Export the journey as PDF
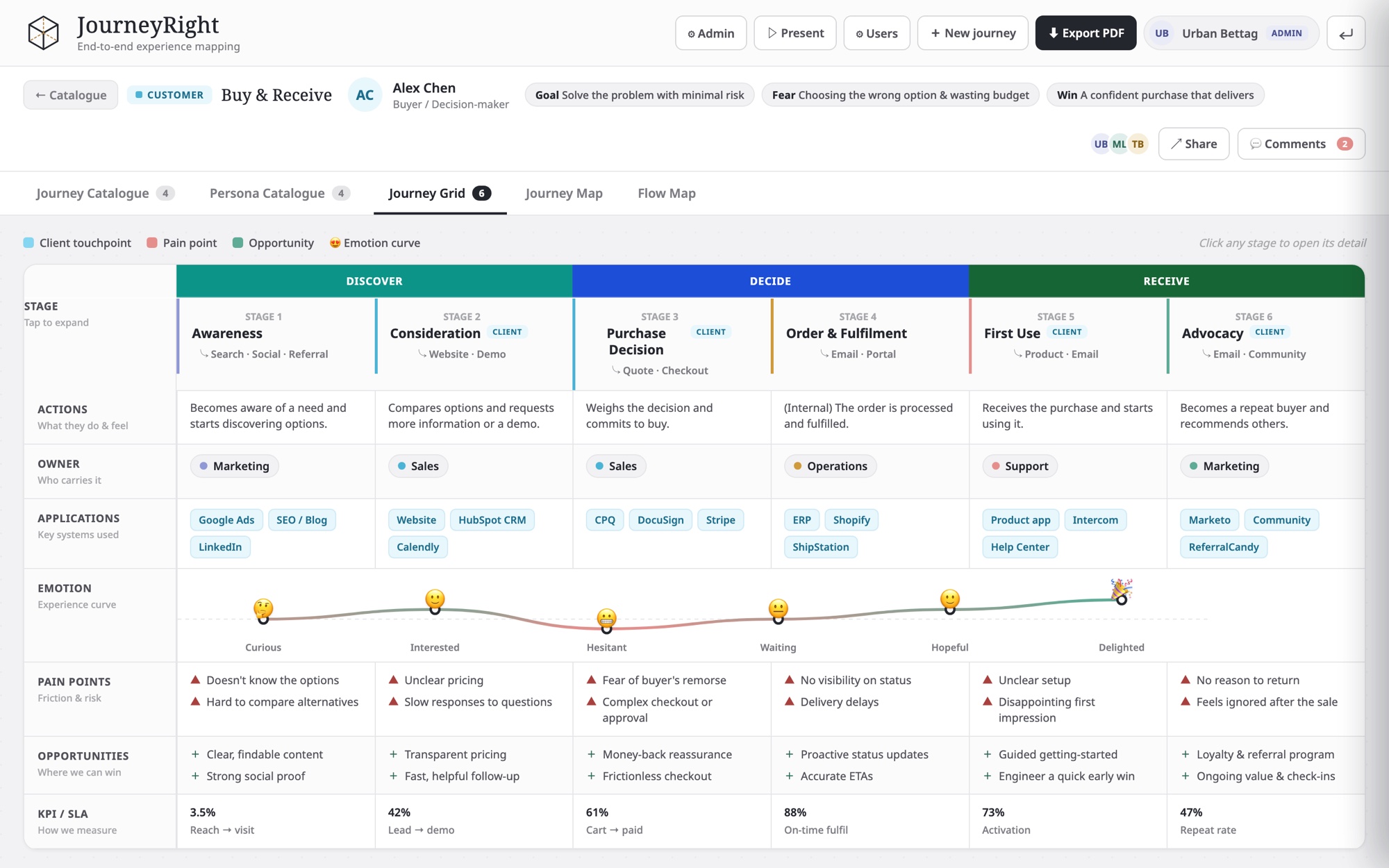This screenshot has width=1389, height=868. coord(1086,33)
